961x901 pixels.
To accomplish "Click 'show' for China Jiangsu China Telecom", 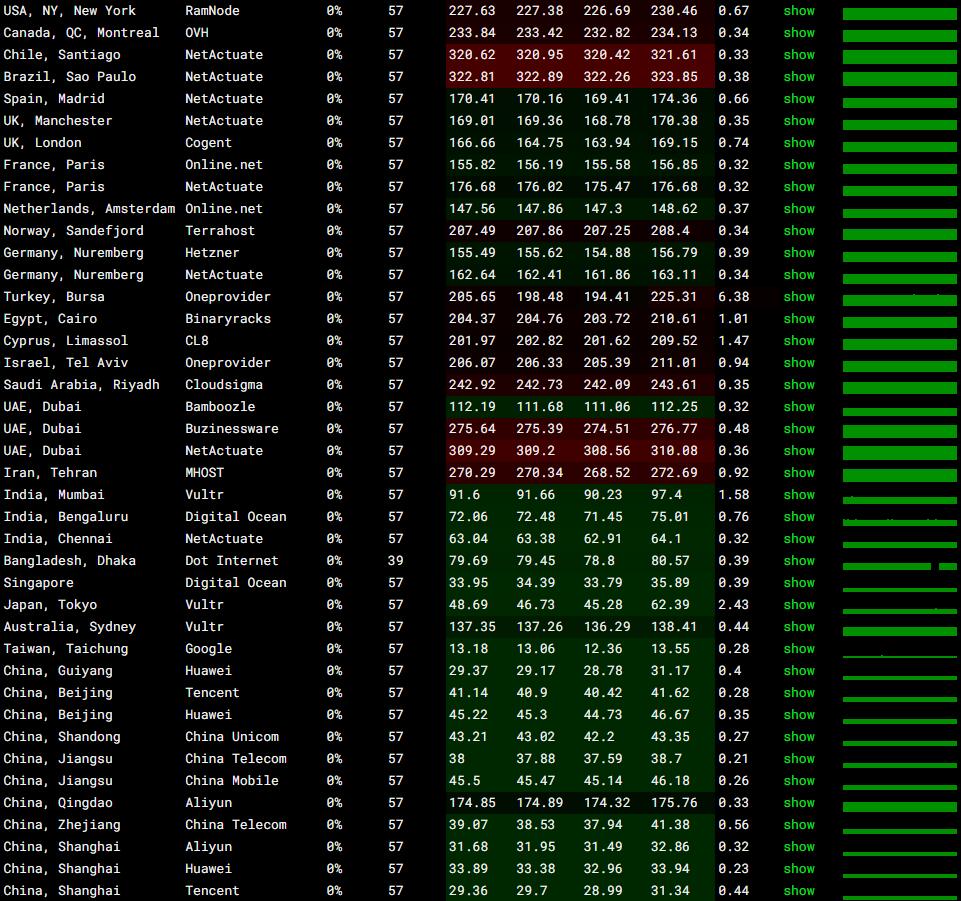I will click(799, 759).
